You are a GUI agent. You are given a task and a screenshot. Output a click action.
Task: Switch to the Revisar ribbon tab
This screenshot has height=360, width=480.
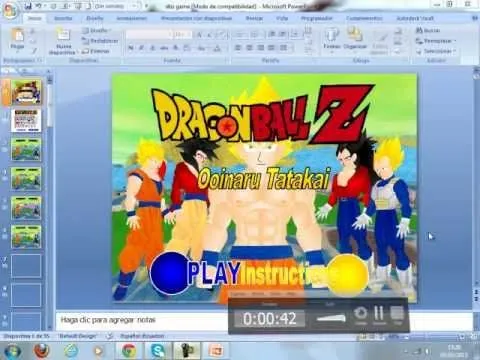tap(254, 18)
